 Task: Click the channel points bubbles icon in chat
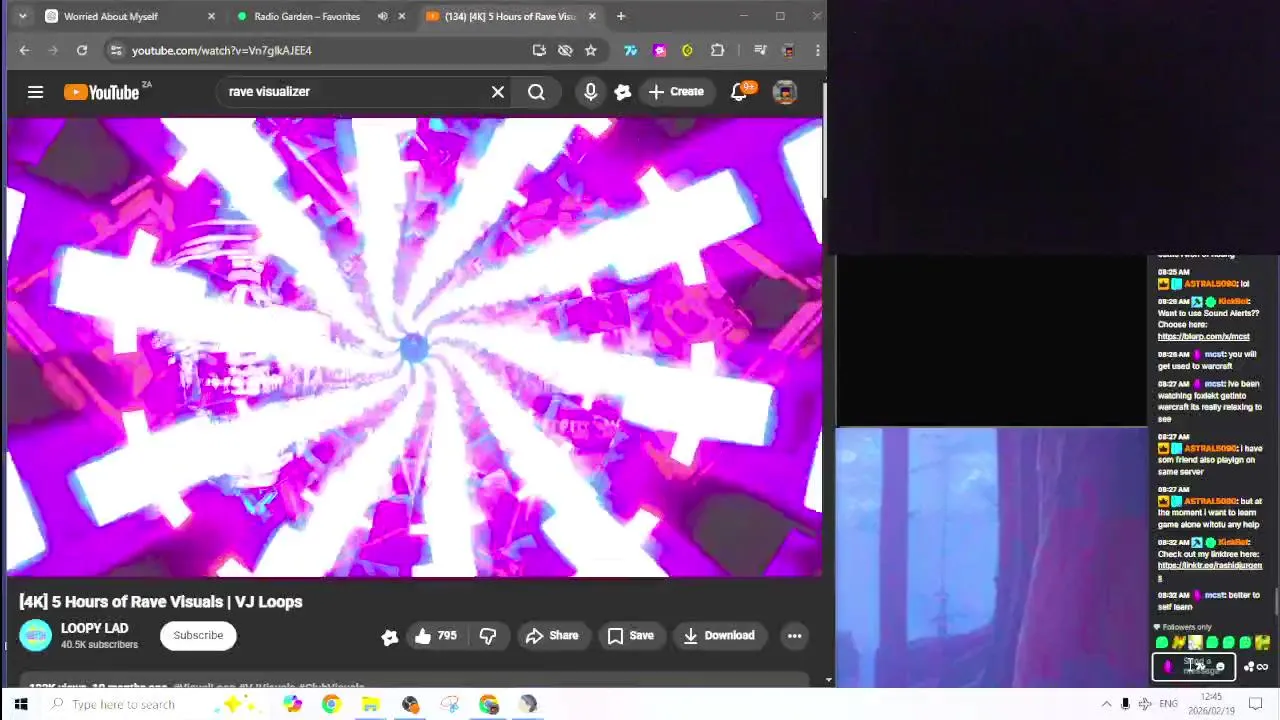1249,667
